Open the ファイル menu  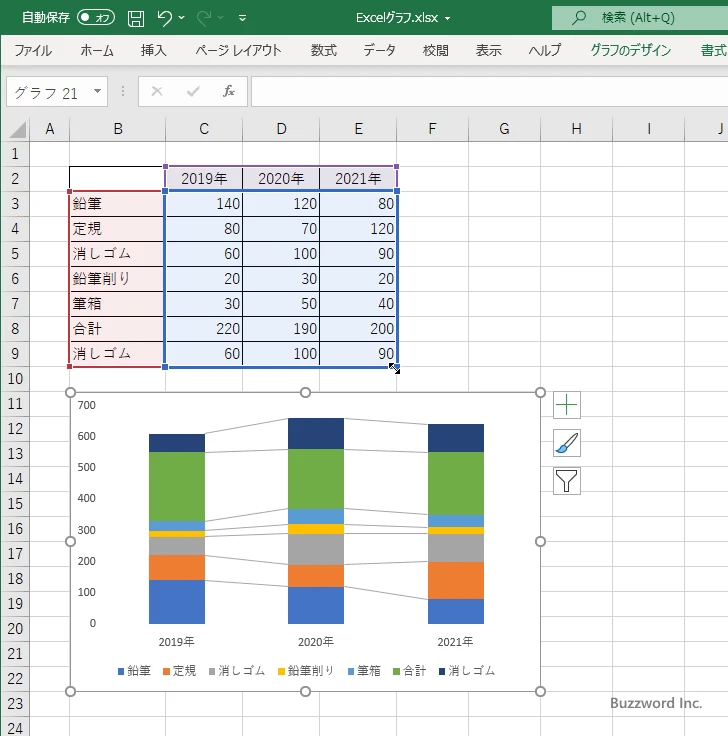click(33, 50)
